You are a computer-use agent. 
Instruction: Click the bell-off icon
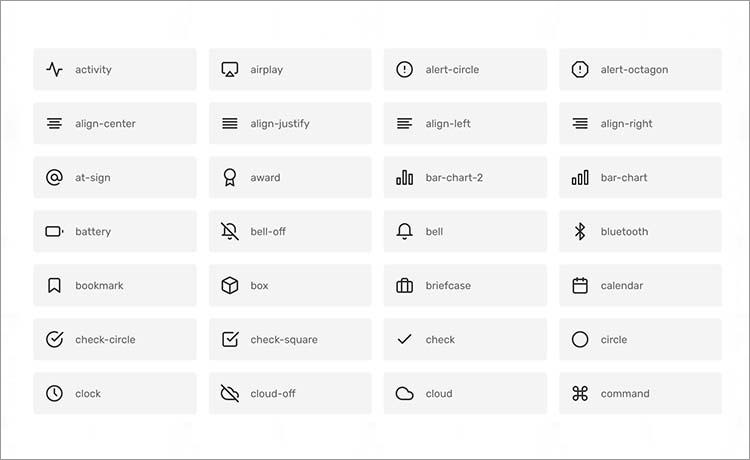point(230,232)
